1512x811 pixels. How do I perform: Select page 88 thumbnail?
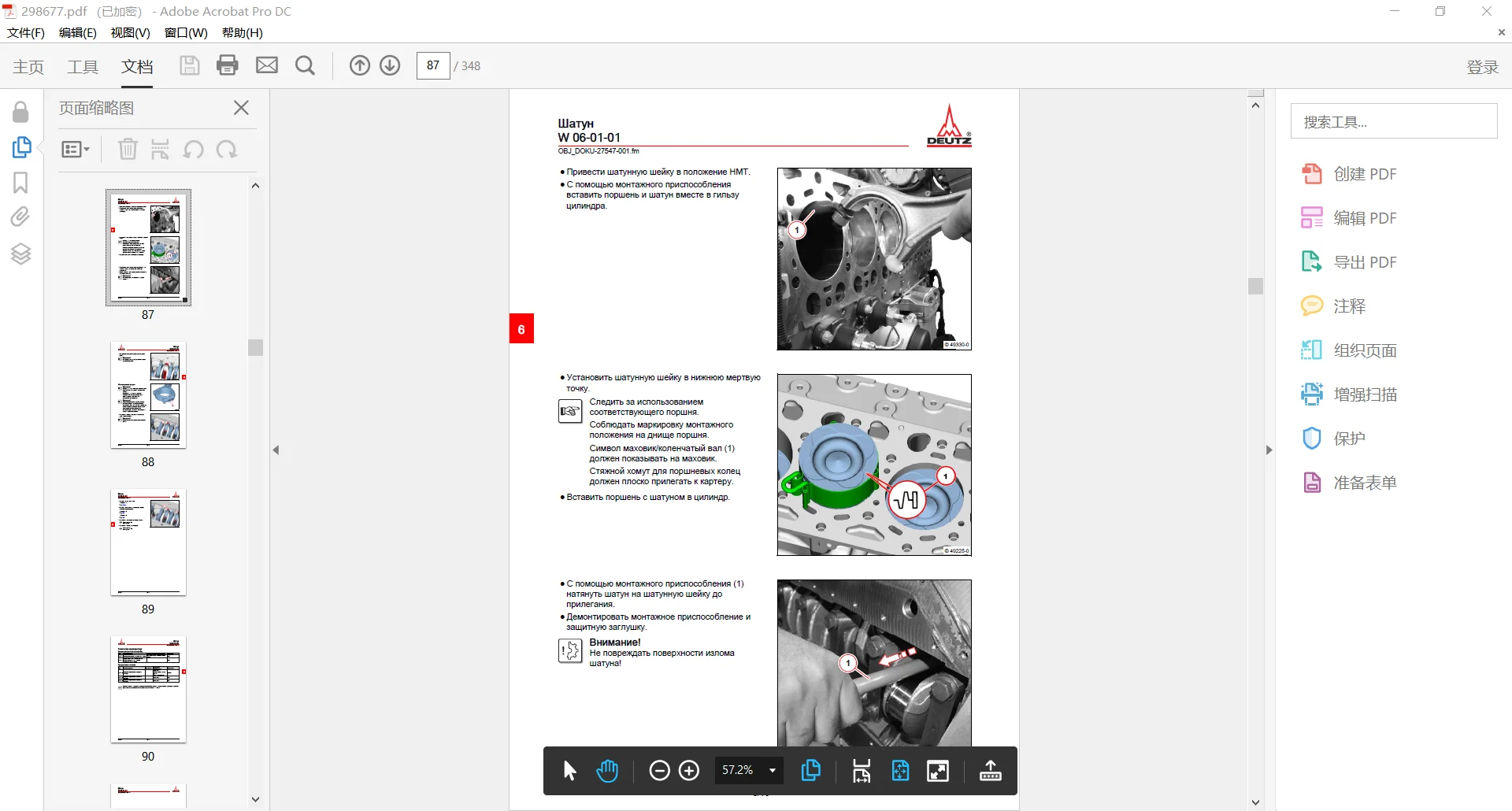[x=148, y=395]
